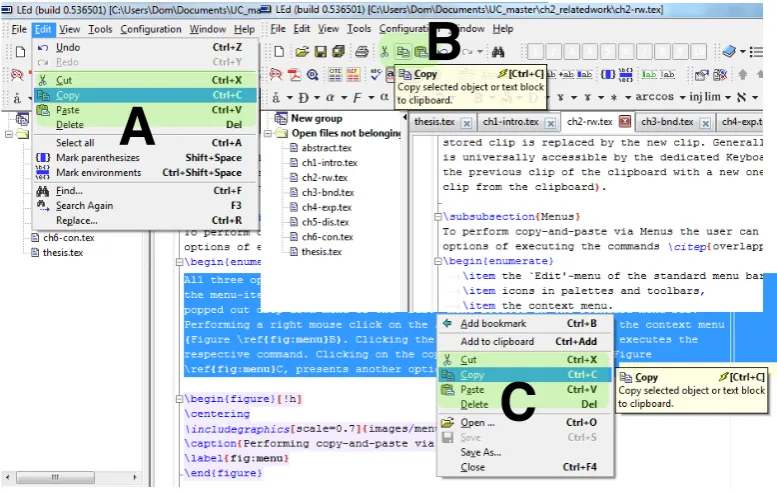Click the scrollbar left arrow at bottom left
Viewport: 777px width, 494px height.
coord(7,477)
